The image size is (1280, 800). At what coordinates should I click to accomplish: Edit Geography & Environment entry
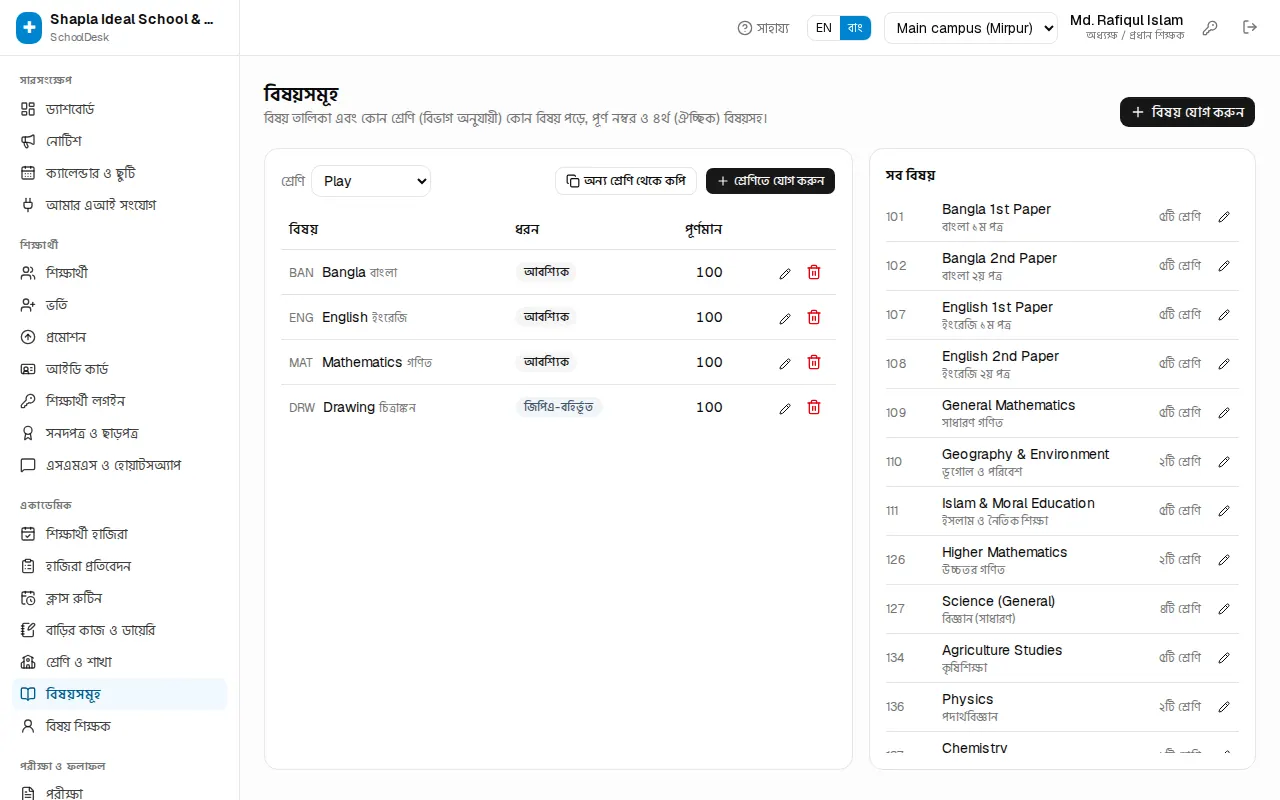coord(1224,462)
